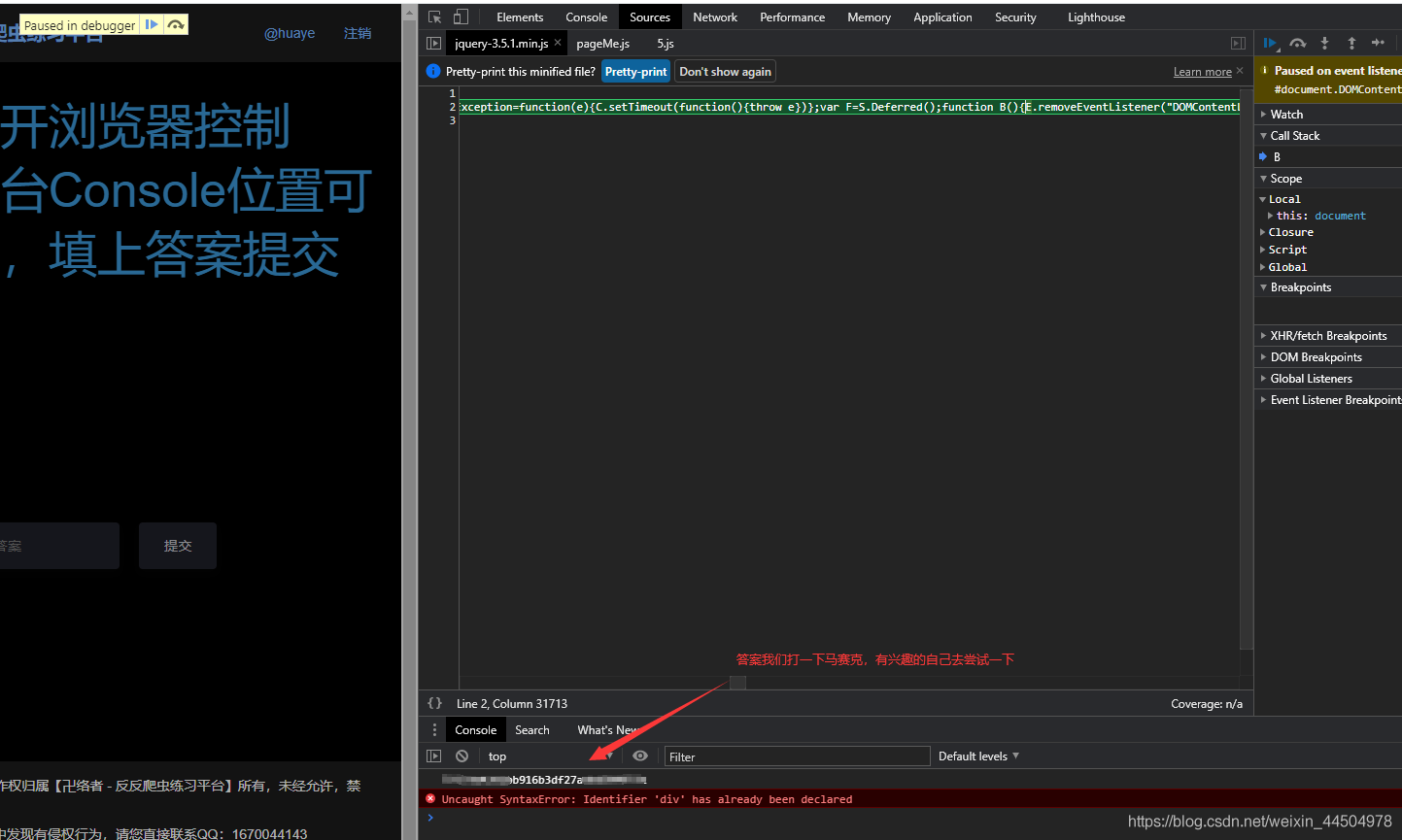Click Don't show again button
This screenshot has height=840, width=1402.
point(725,71)
